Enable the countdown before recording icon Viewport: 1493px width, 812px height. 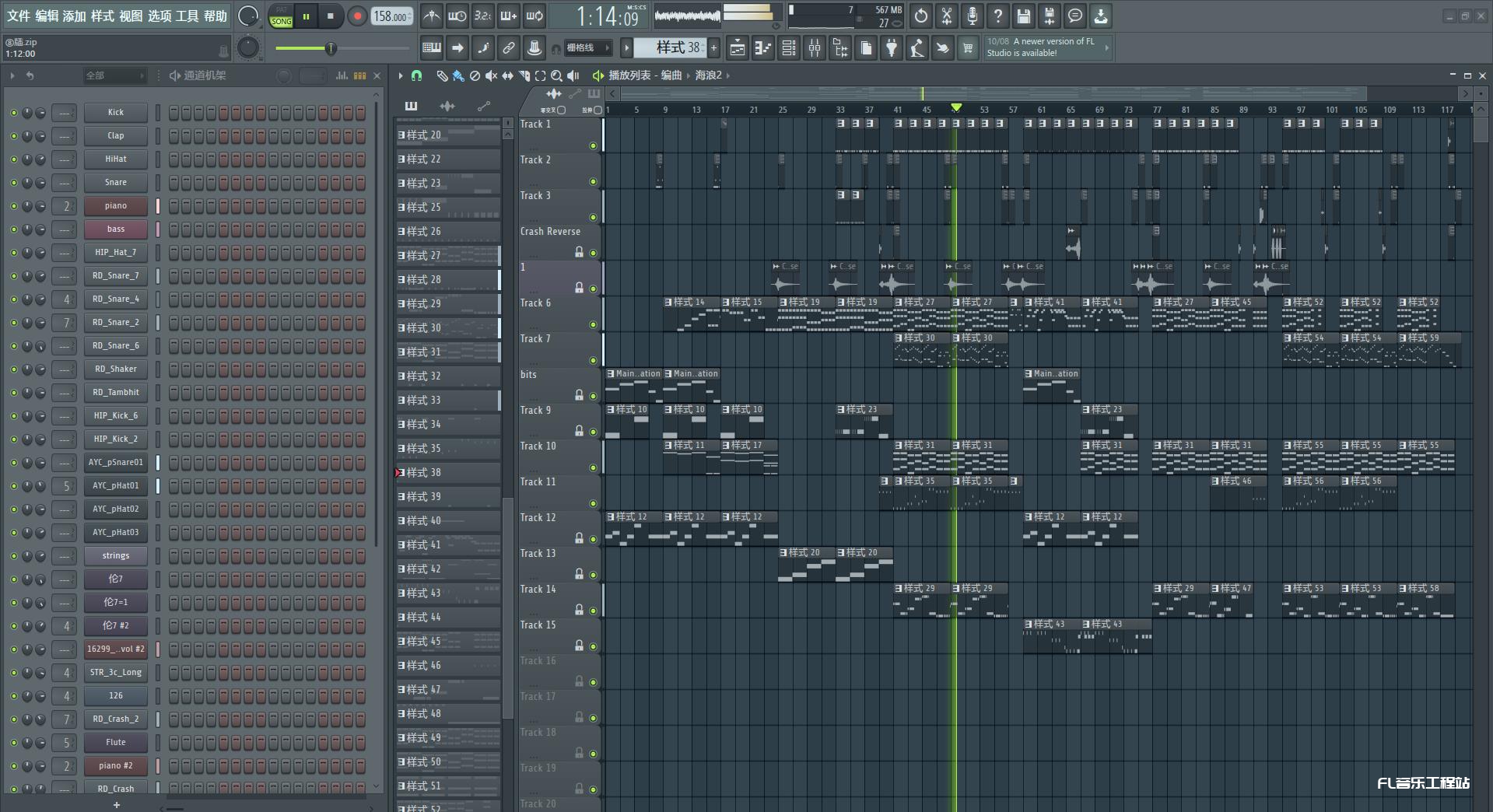[483, 16]
